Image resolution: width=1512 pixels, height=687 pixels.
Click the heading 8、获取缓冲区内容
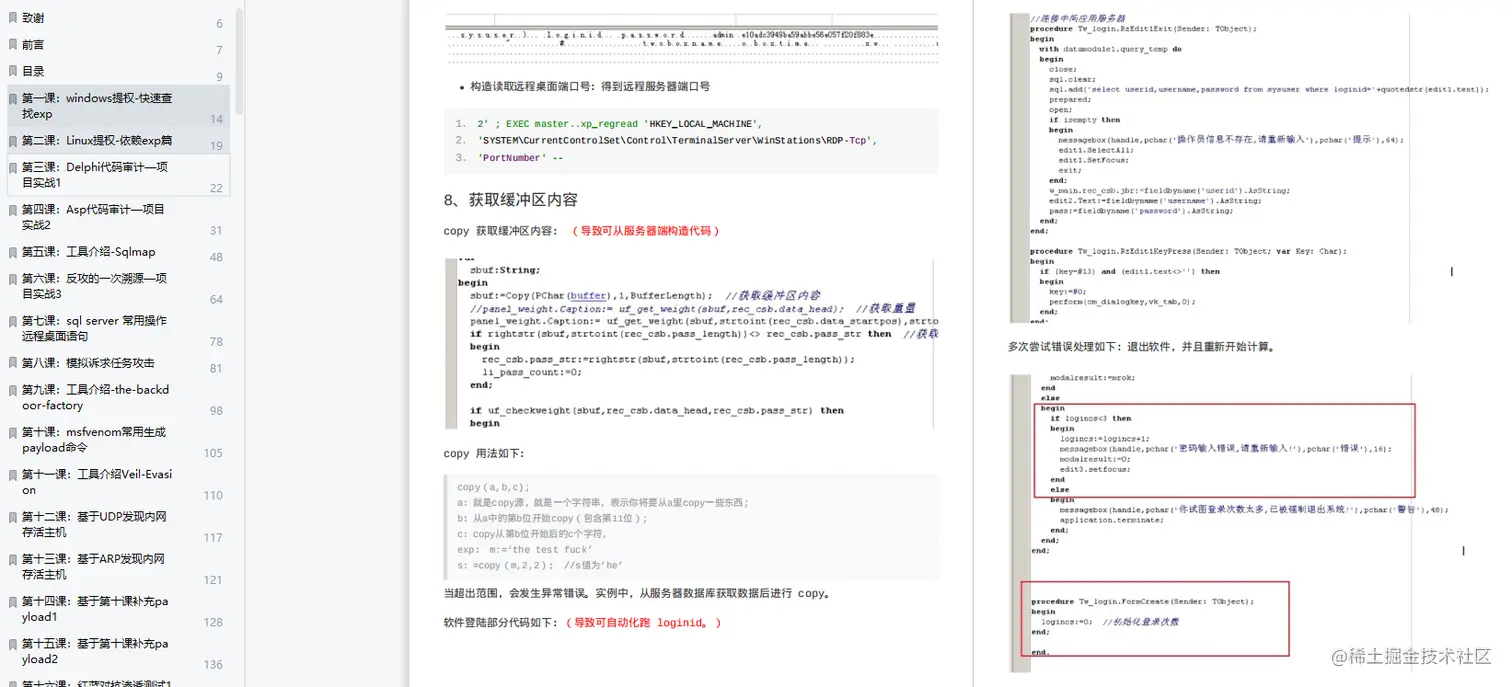(x=510, y=199)
